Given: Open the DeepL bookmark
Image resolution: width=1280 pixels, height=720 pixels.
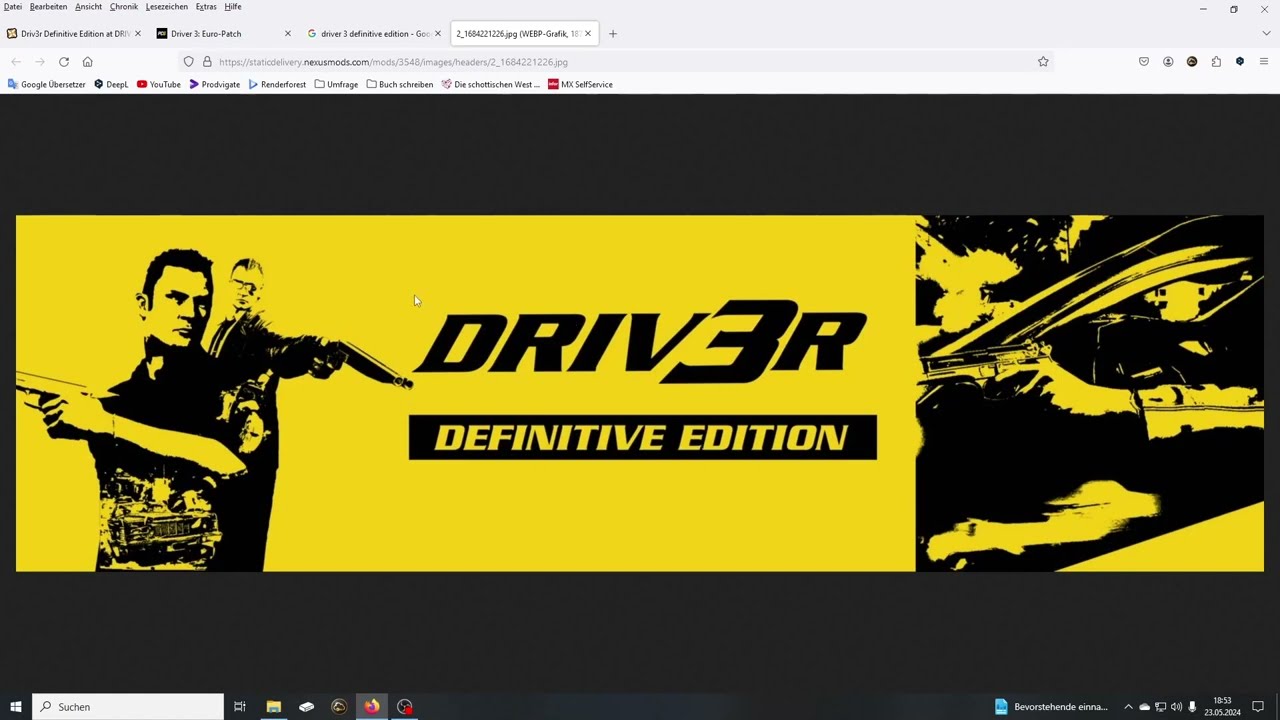Looking at the screenshot, I should point(111,85).
